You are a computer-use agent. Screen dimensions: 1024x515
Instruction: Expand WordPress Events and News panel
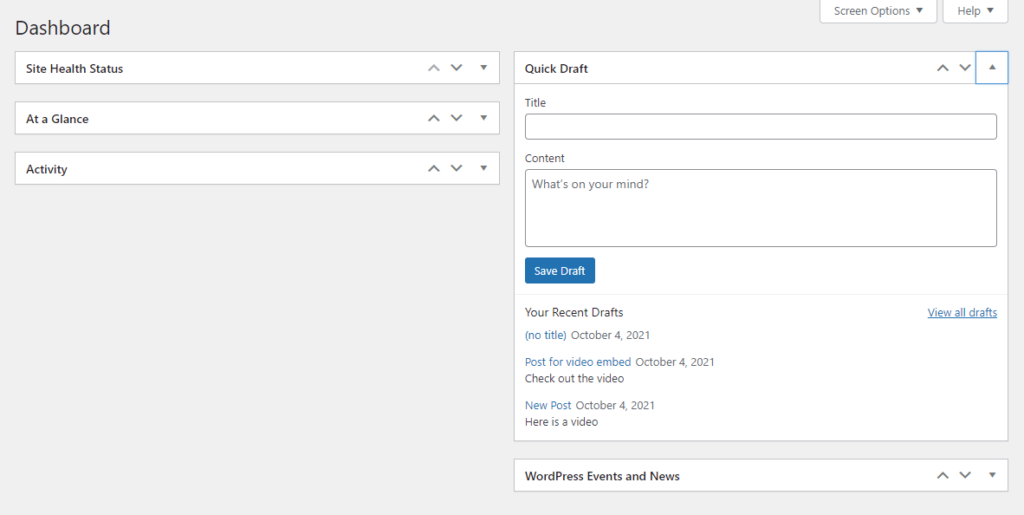point(992,476)
